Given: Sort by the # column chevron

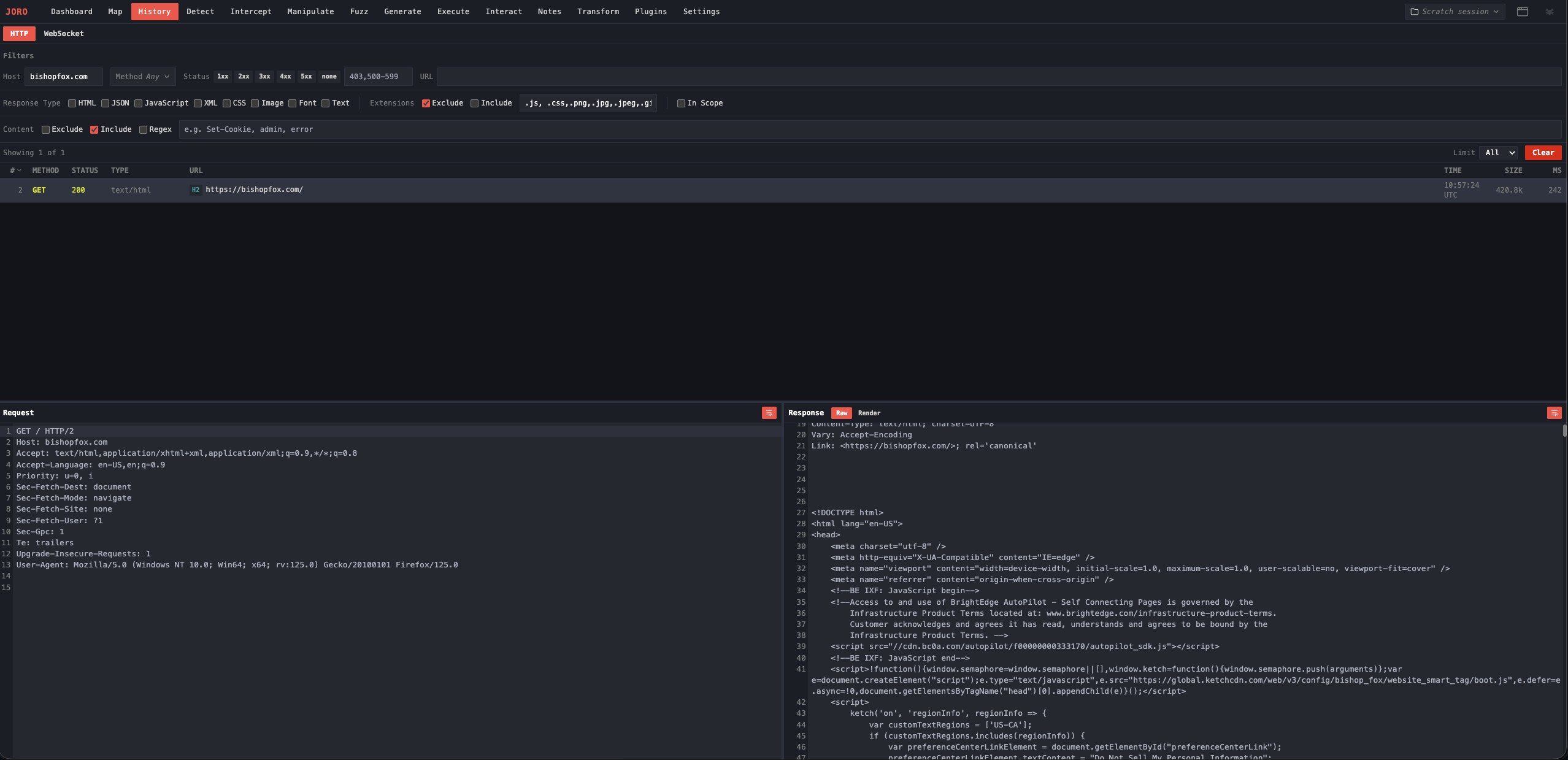Looking at the screenshot, I should click(x=19, y=171).
